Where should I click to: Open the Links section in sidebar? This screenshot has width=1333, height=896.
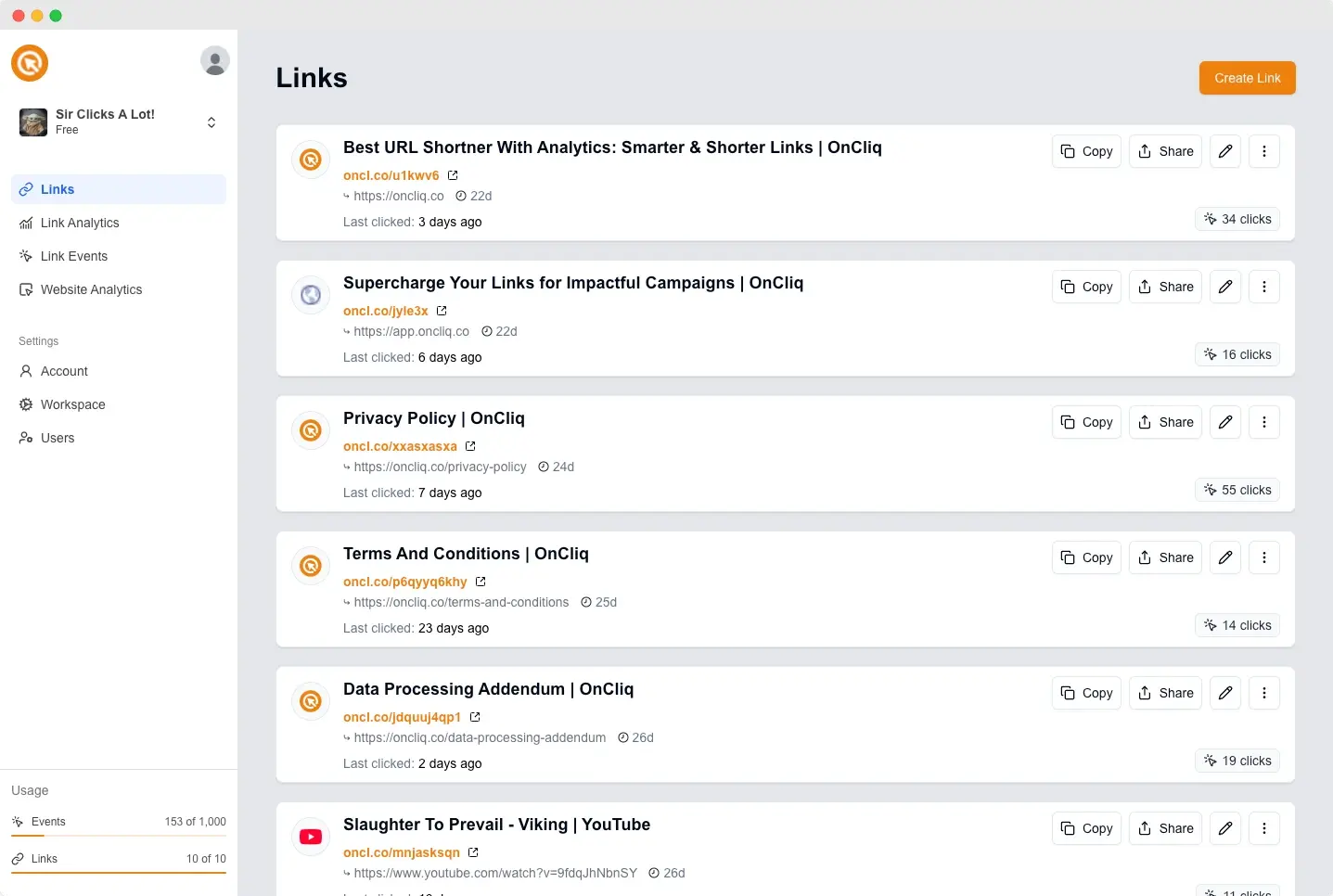(119, 189)
